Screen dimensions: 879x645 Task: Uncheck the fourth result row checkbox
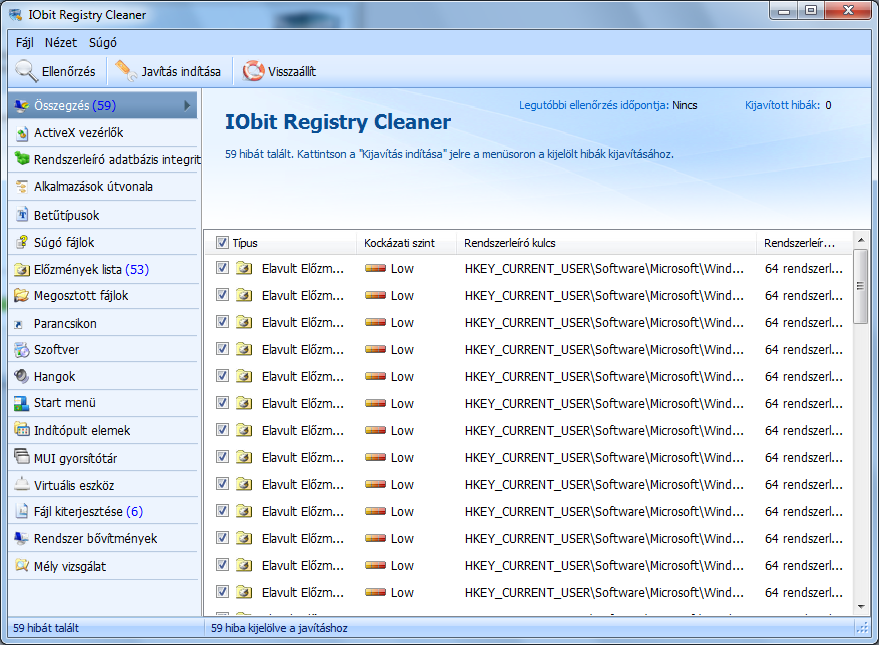[x=222, y=349]
